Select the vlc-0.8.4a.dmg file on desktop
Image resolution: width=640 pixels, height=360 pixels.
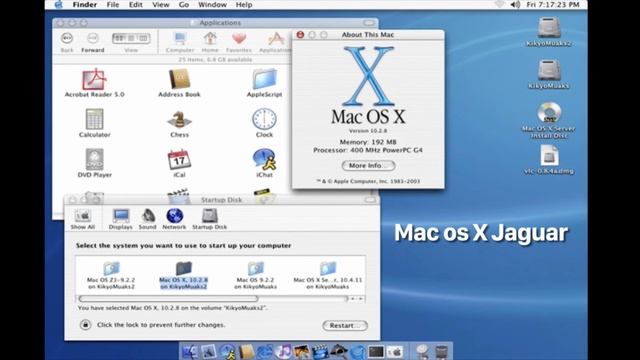549,160
